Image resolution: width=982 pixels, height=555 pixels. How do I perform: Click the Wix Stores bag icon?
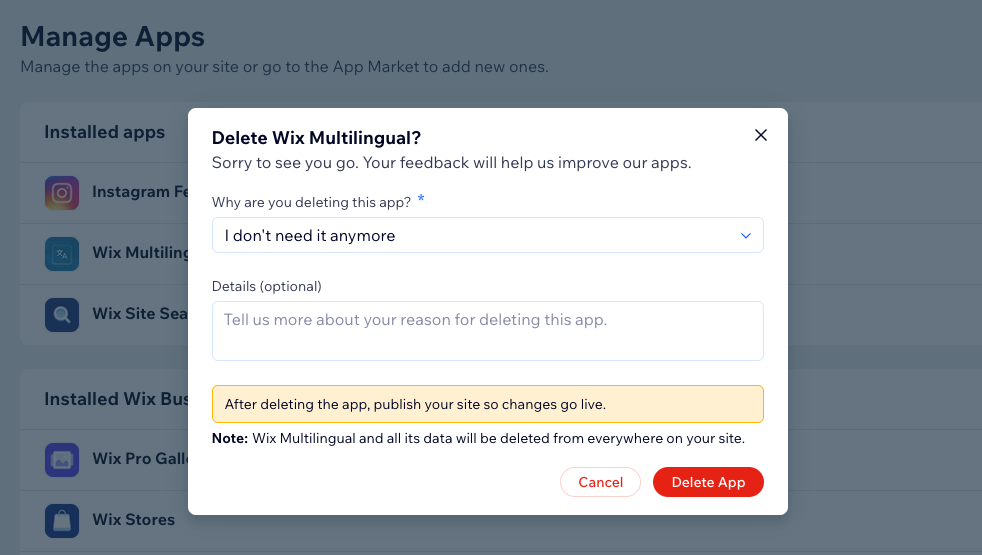(x=62, y=521)
